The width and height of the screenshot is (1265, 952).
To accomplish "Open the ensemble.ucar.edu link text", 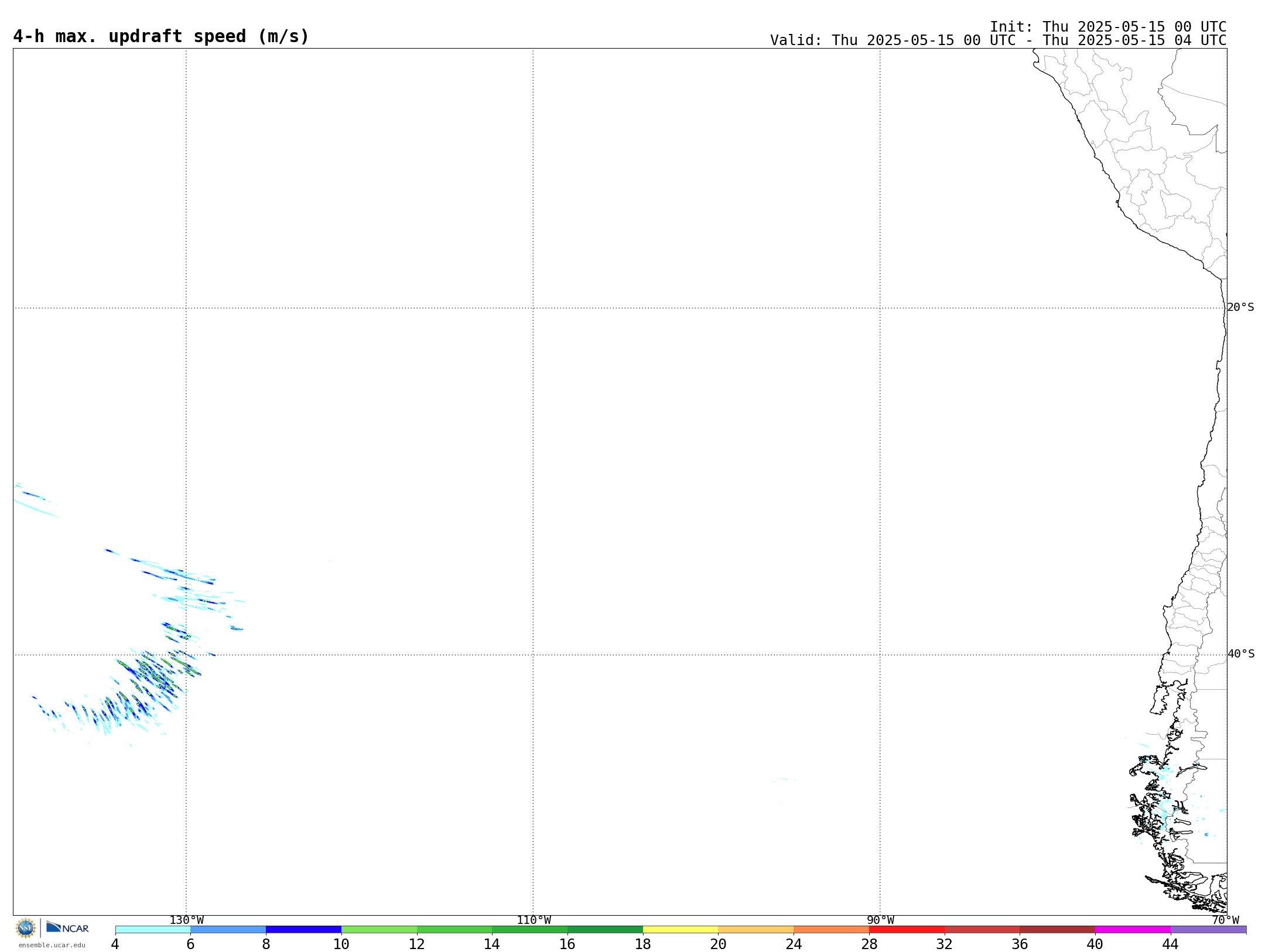I will 52,945.
